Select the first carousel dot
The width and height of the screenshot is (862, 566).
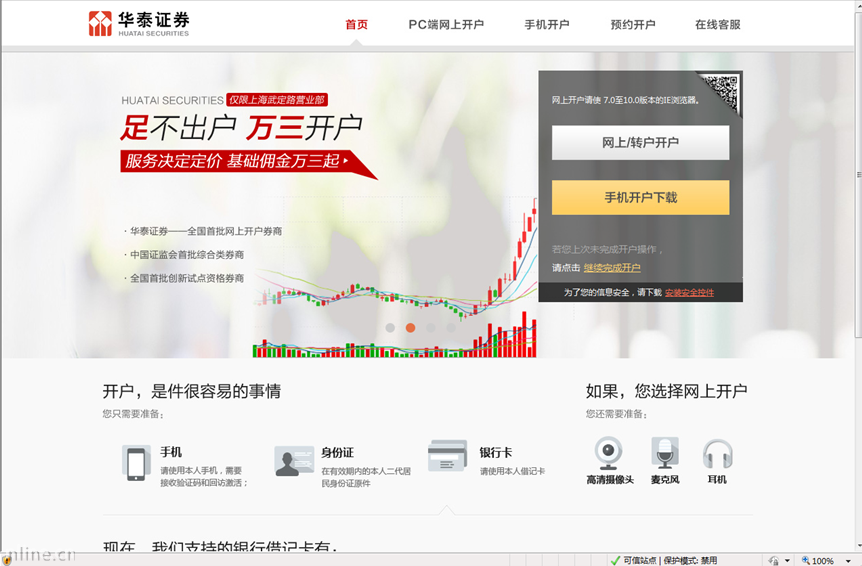[x=390, y=328]
